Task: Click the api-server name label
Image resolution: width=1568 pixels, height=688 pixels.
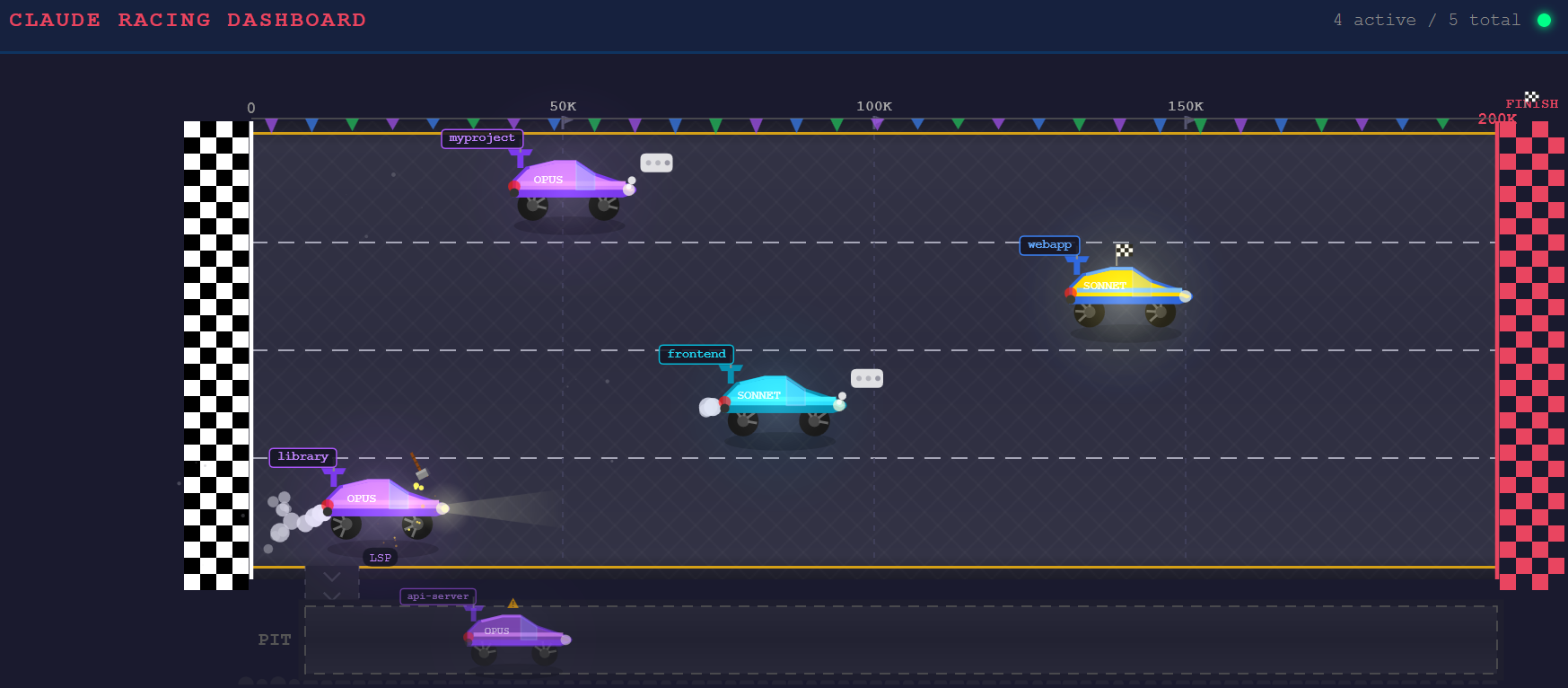Action: (438, 596)
